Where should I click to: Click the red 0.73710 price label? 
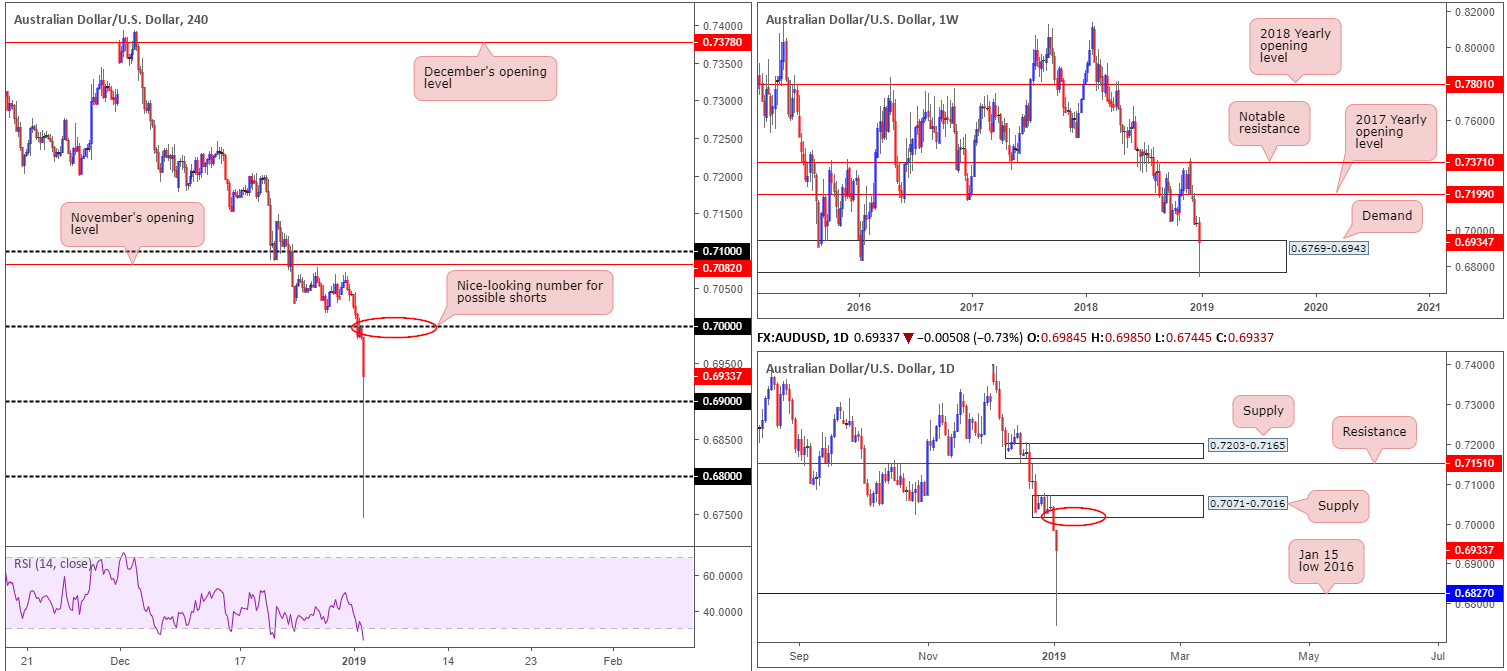pos(1474,161)
